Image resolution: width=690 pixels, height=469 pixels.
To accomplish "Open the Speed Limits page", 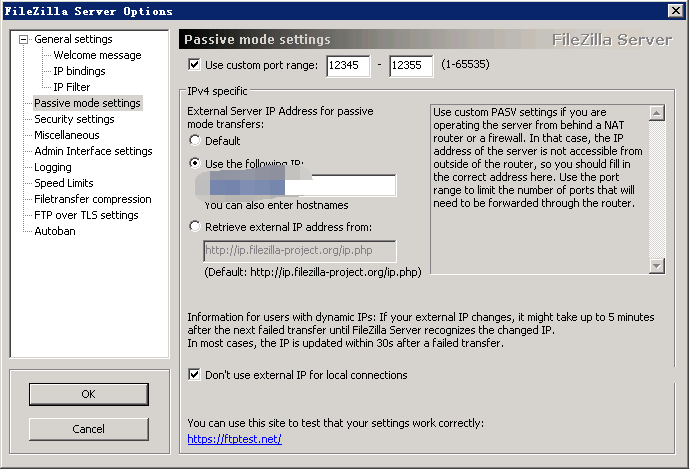I will (x=64, y=183).
